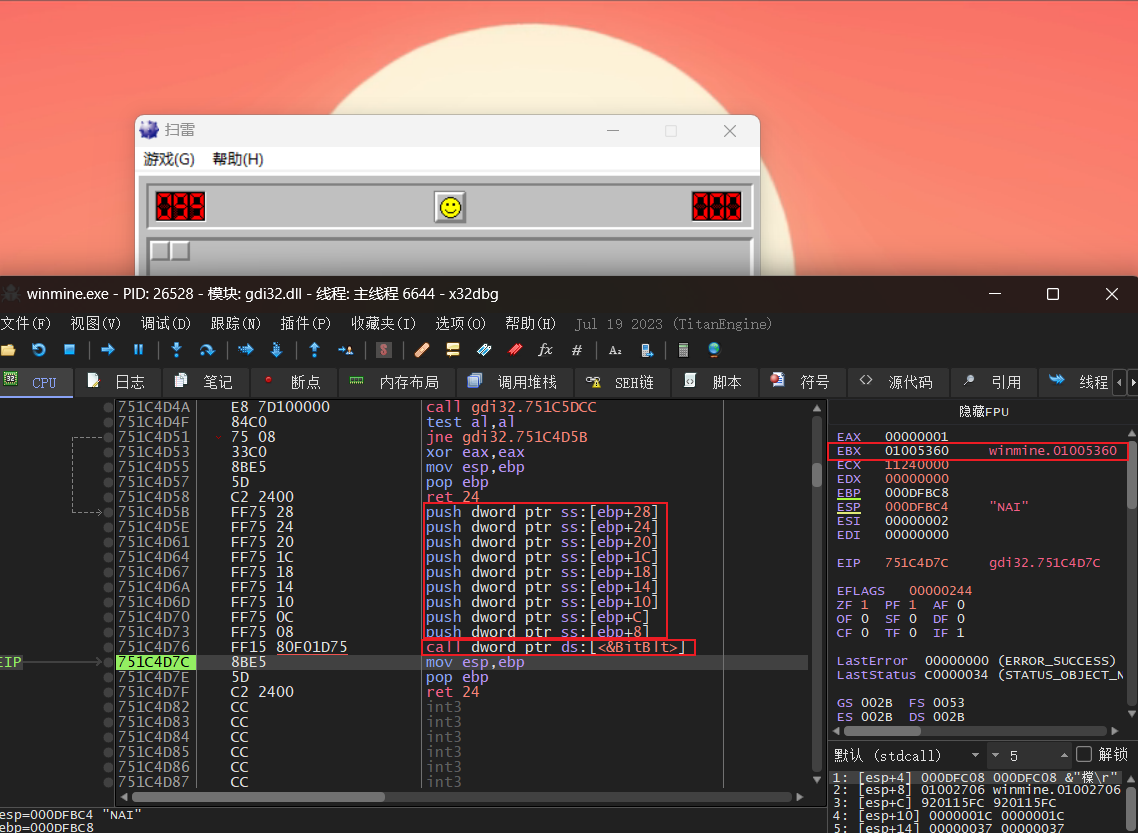Click the argument count stepper arrow
Image resolution: width=1138 pixels, height=833 pixels.
(1064, 755)
